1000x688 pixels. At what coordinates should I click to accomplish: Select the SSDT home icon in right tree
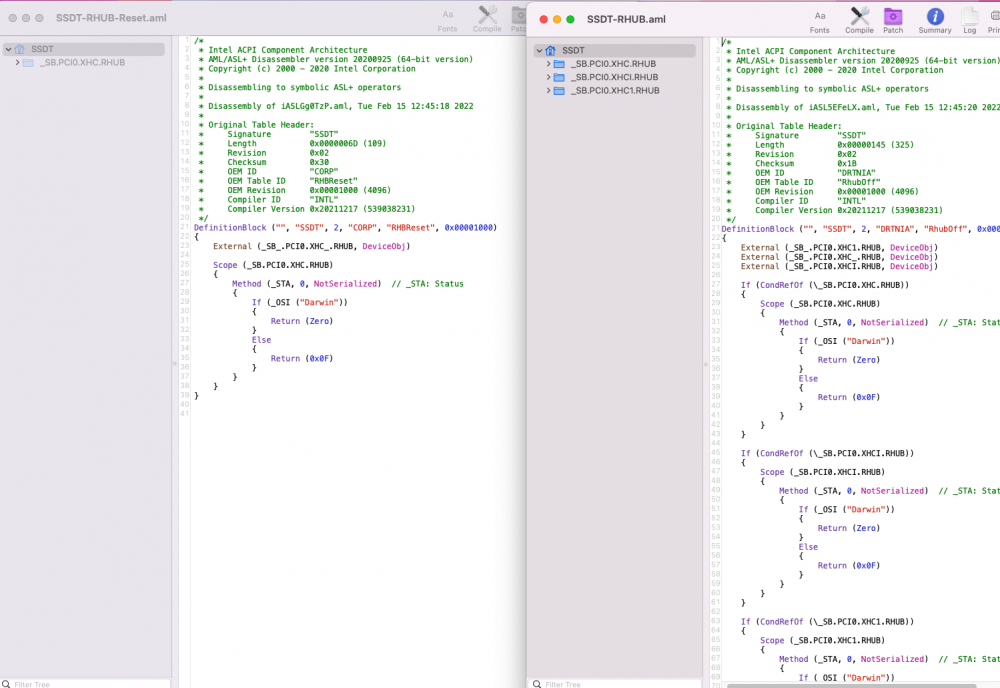click(x=550, y=50)
